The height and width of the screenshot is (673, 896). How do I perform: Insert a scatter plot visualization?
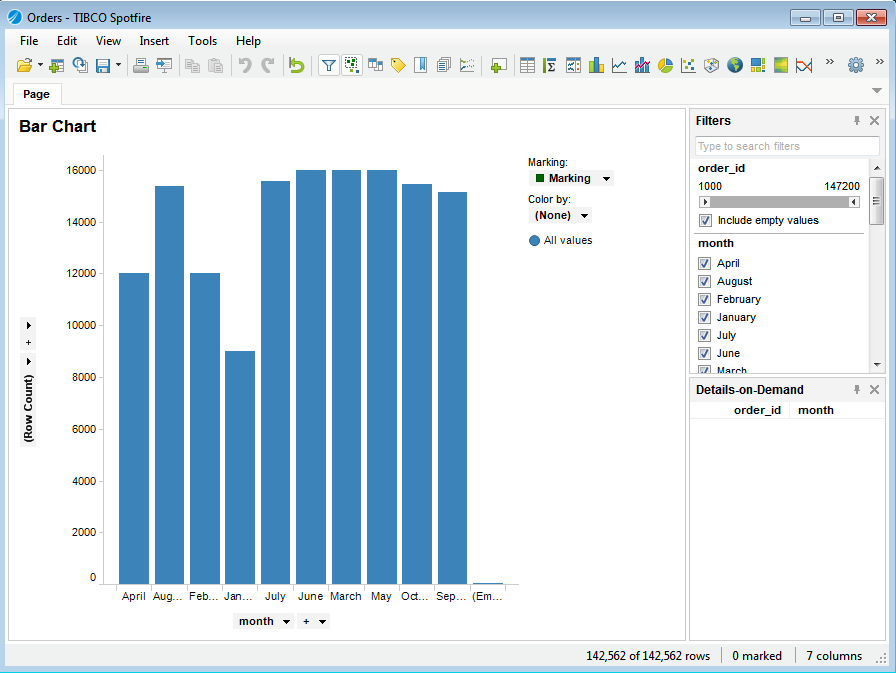tap(688, 65)
